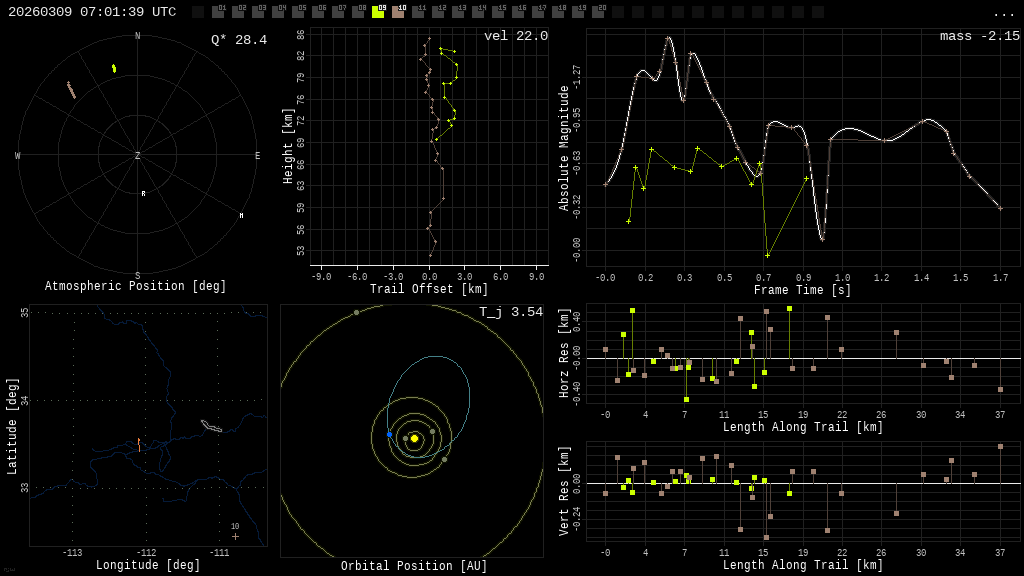Click the orange meteor track on map

click(139, 442)
